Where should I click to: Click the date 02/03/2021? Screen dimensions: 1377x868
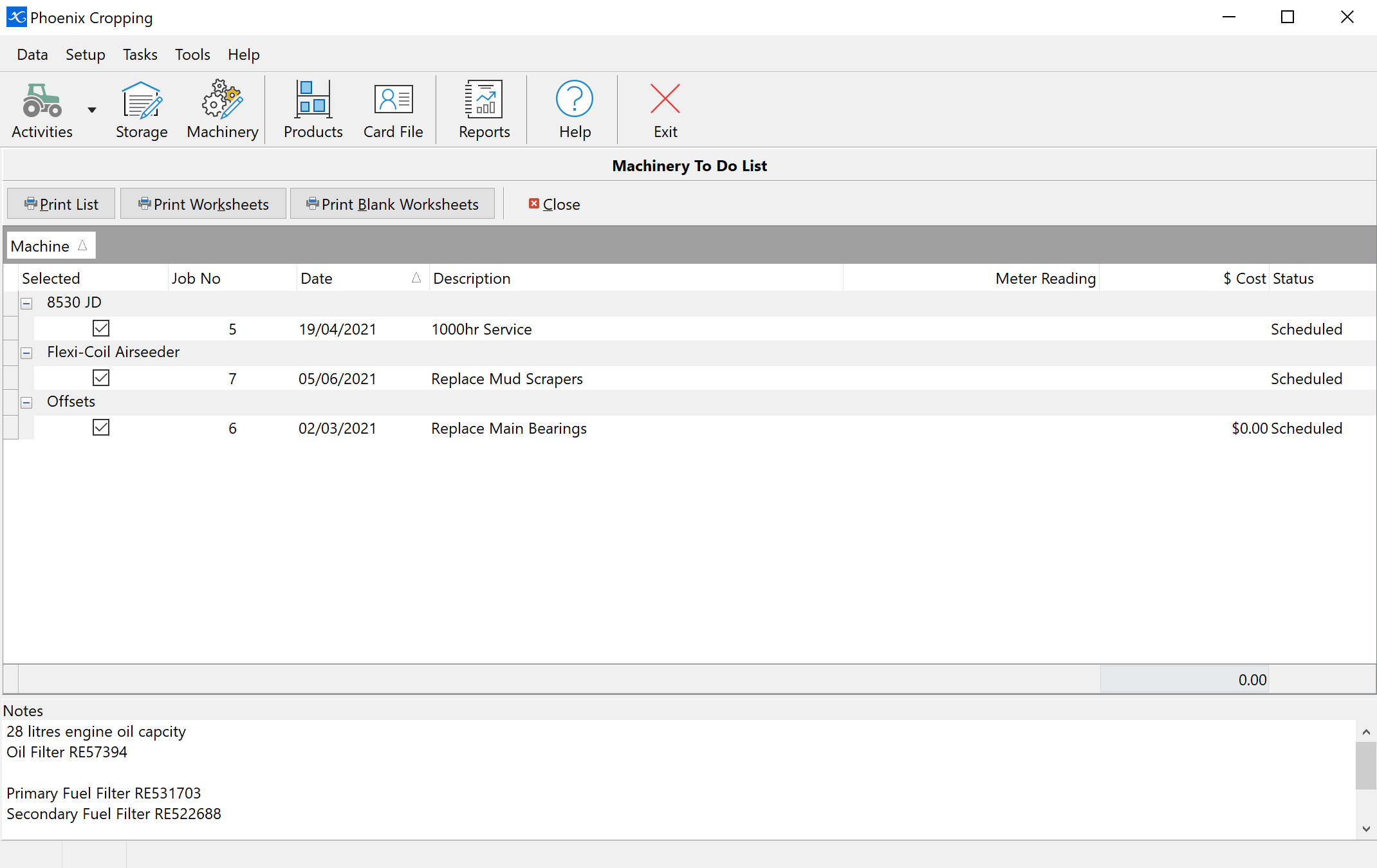point(337,429)
